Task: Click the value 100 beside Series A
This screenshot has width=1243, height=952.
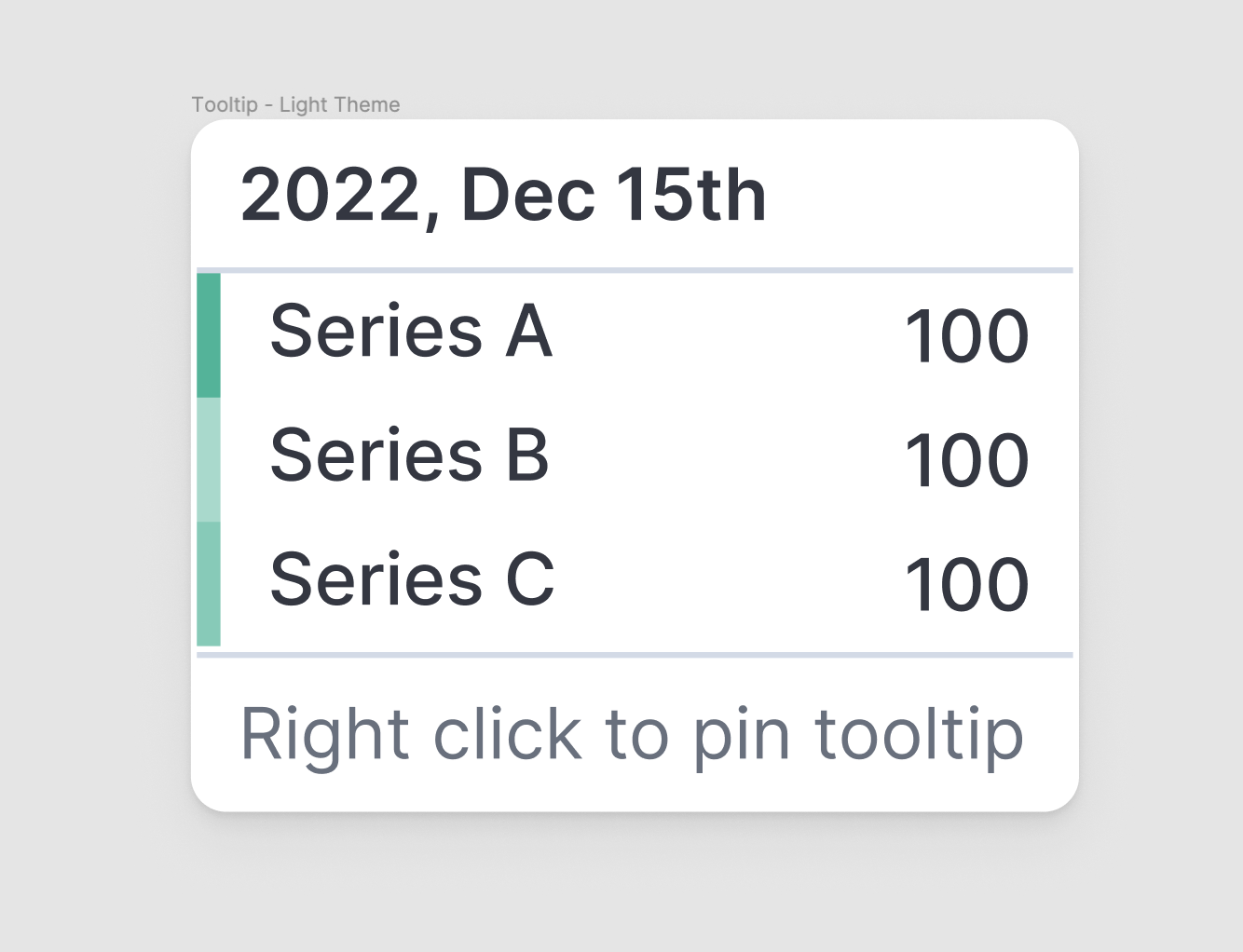Action: (x=966, y=335)
